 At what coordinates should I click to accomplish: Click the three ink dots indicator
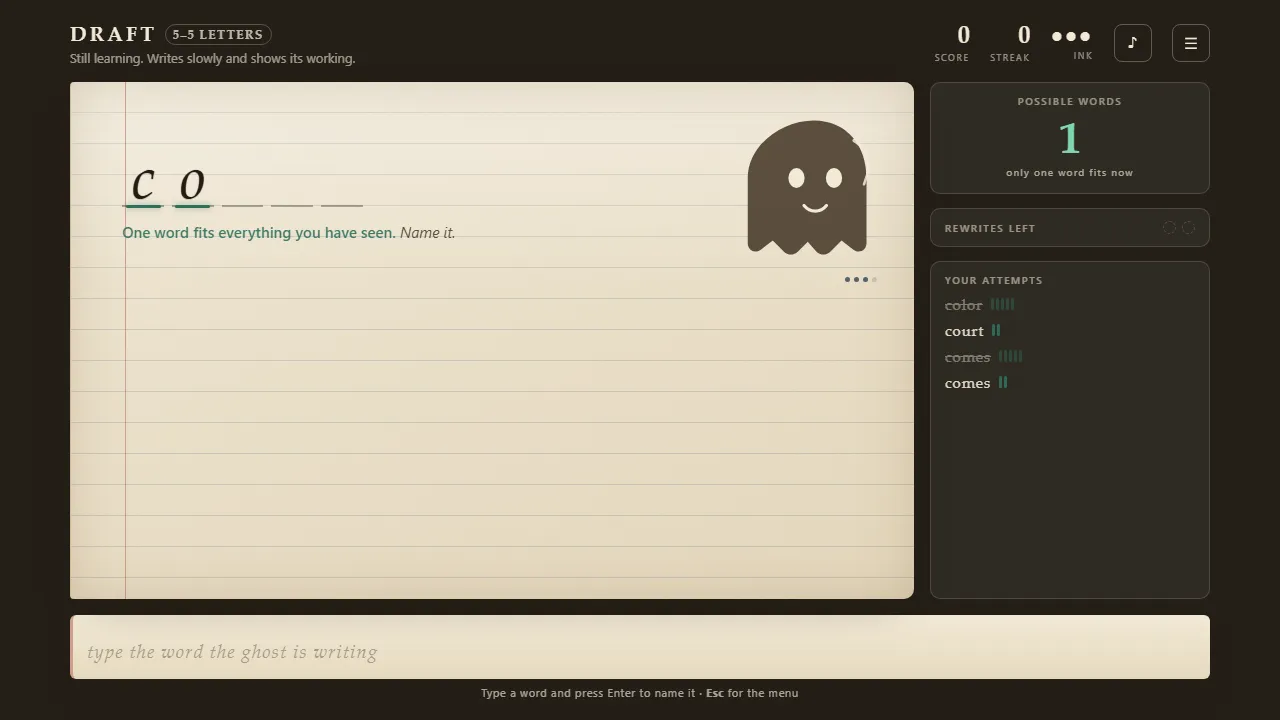[x=1071, y=36]
